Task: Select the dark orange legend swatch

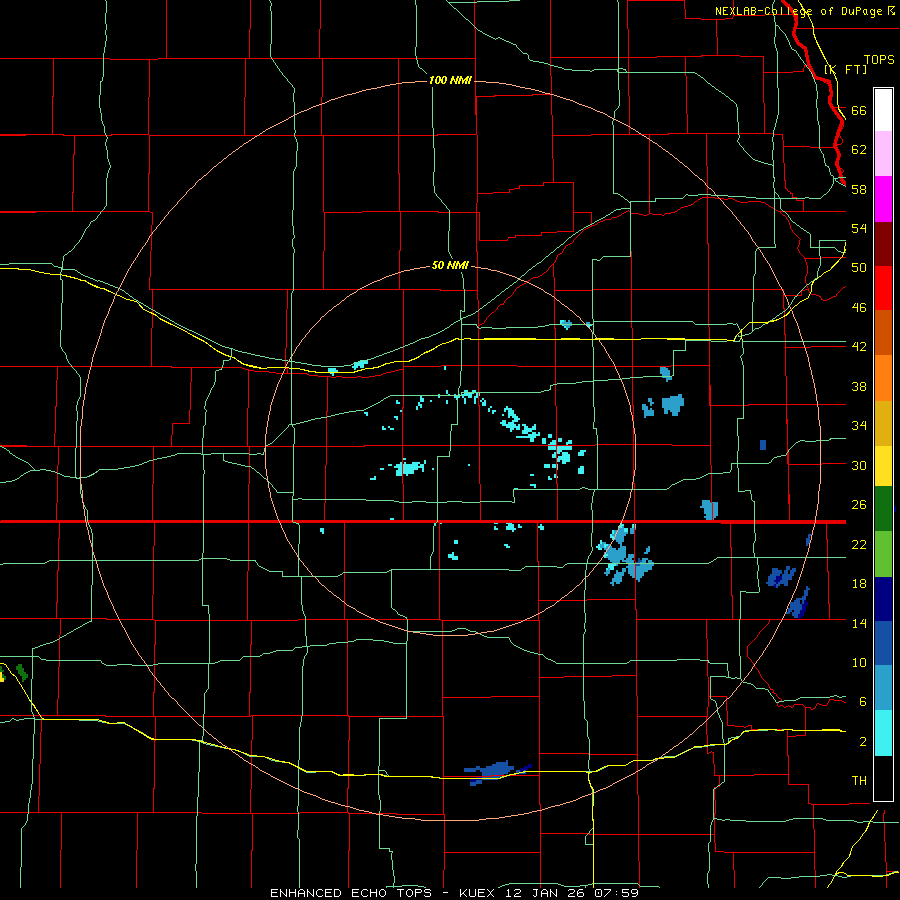Action: pyautogui.click(x=883, y=333)
